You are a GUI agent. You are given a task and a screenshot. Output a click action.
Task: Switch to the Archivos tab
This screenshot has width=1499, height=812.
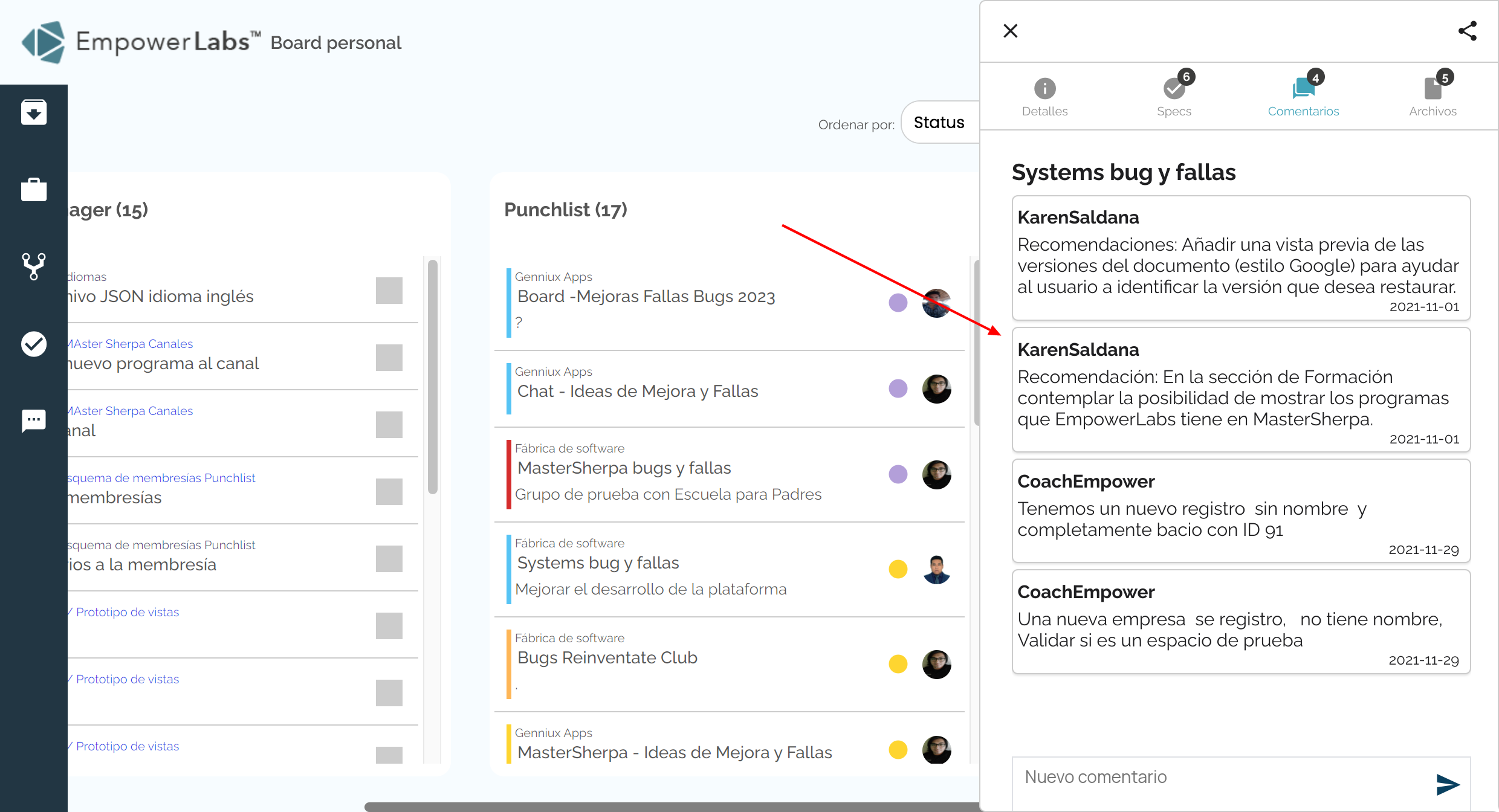pyautogui.click(x=1433, y=97)
